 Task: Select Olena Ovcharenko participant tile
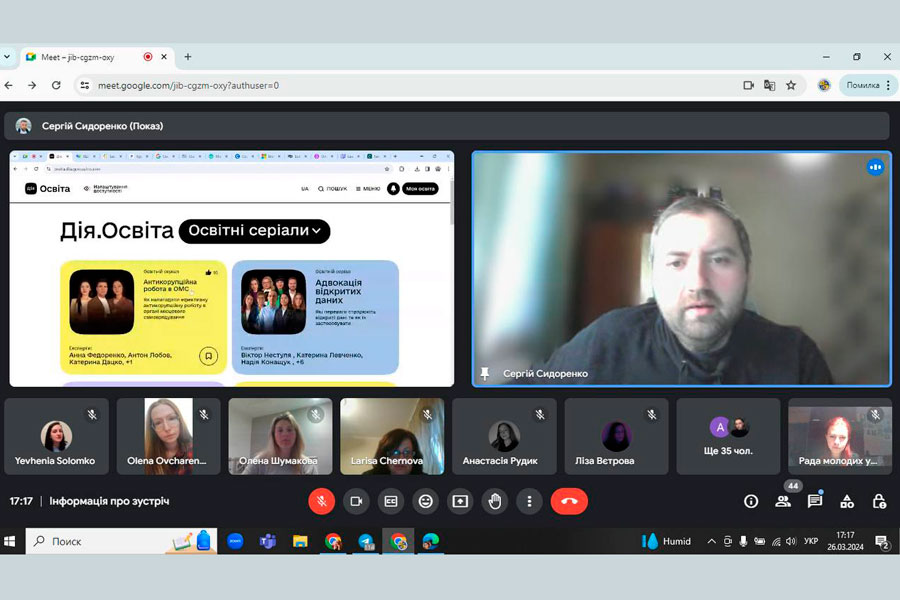(168, 436)
